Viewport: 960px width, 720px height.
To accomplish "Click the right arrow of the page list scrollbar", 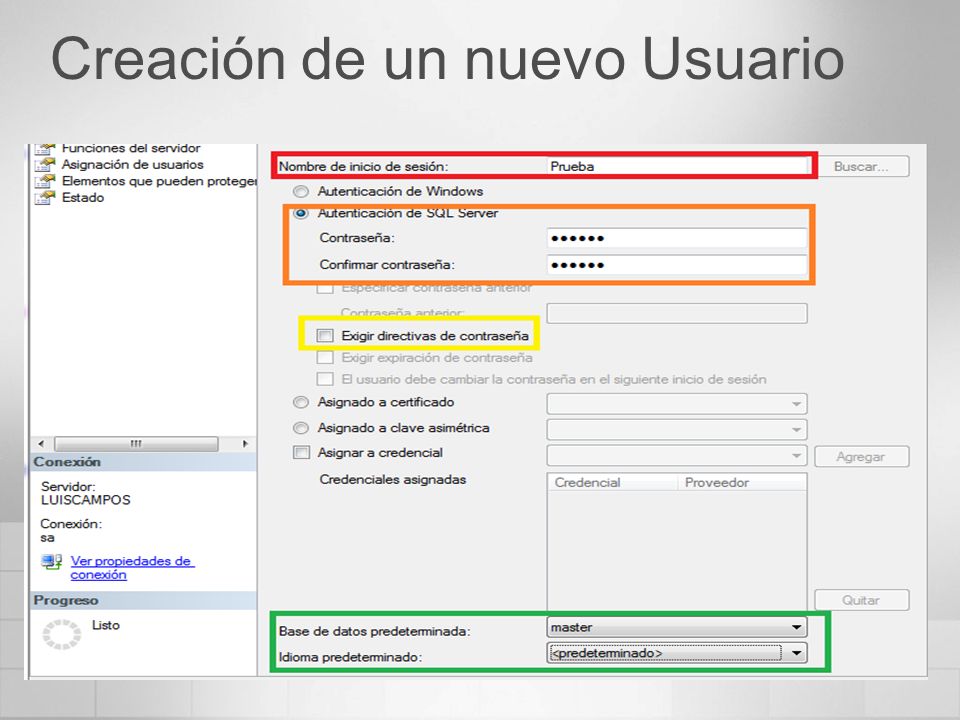I will 245,444.
